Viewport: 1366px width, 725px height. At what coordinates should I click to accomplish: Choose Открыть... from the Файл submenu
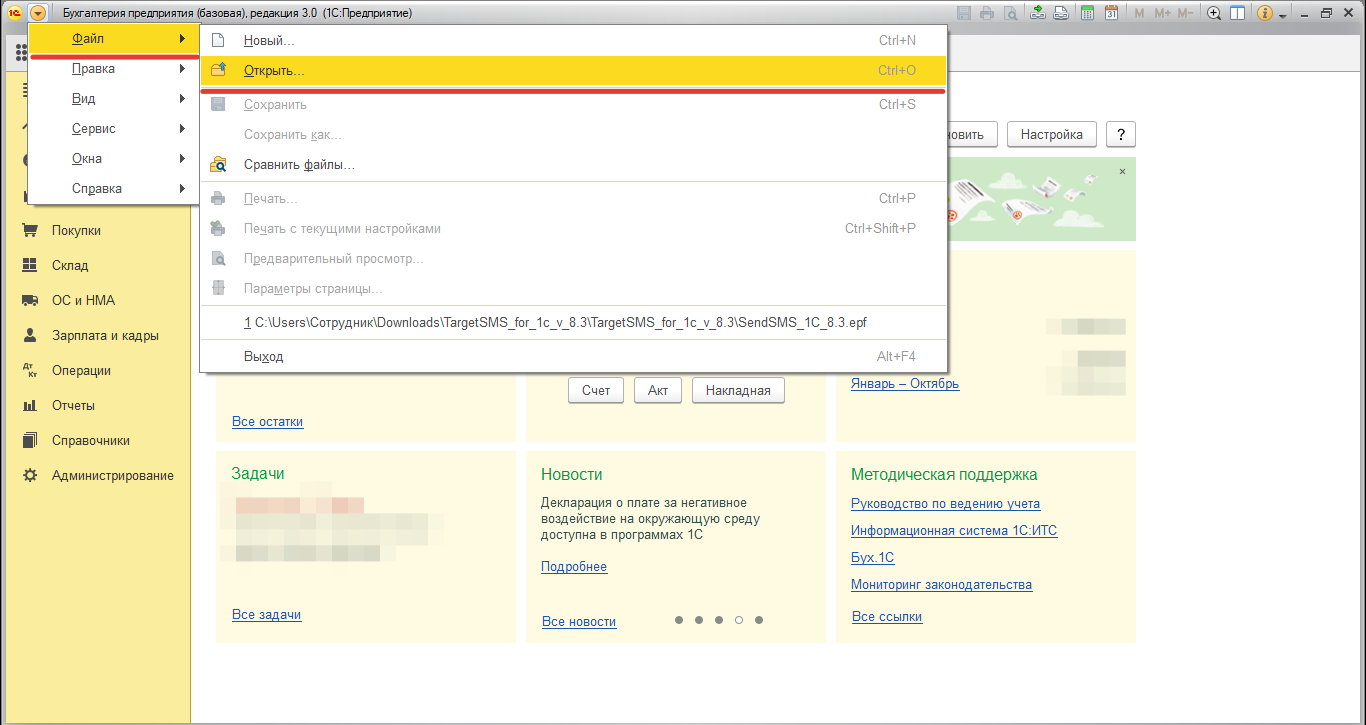(573, 71)
